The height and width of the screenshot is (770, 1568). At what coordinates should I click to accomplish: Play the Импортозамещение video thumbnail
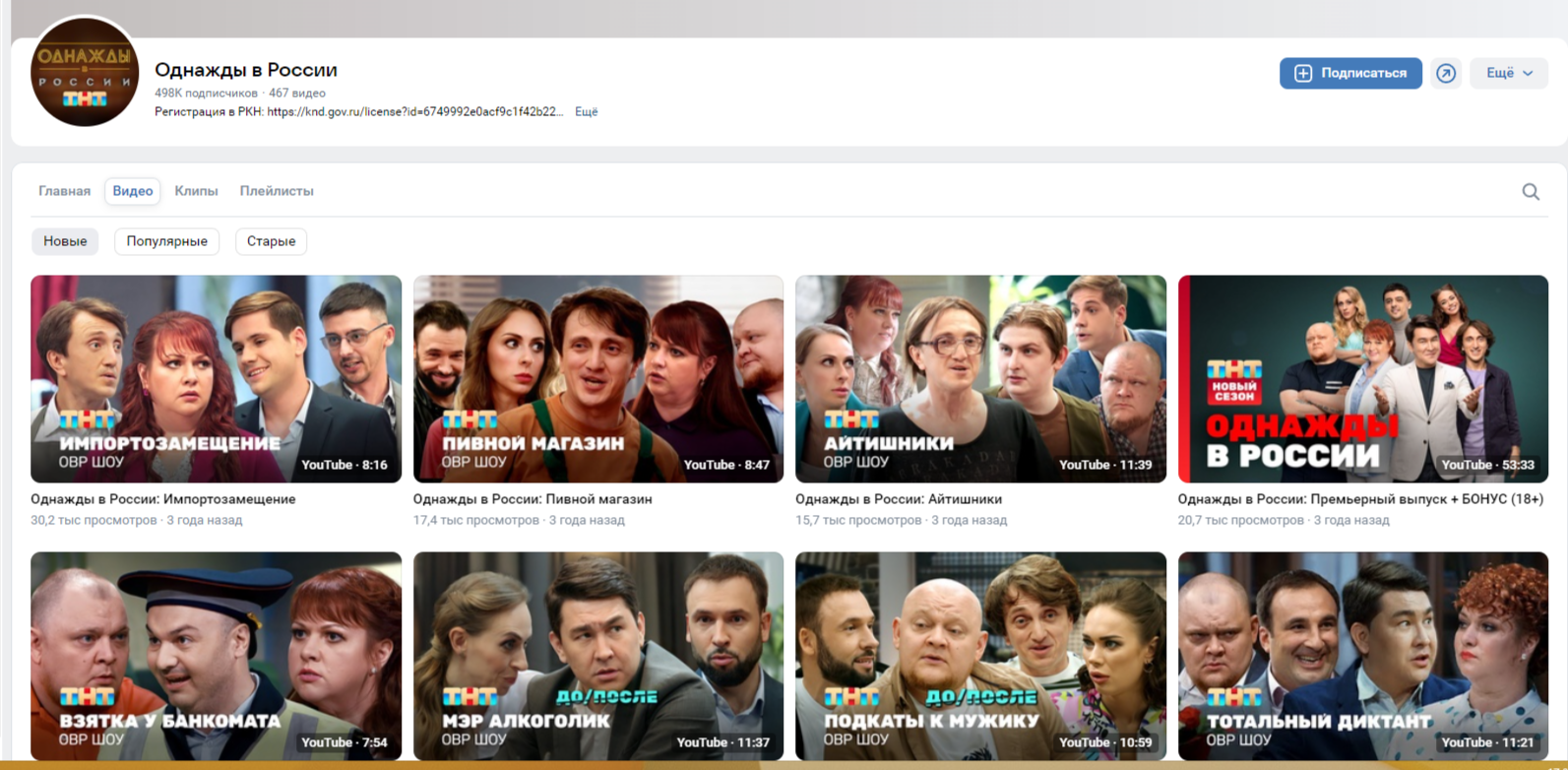coord(217,379)
